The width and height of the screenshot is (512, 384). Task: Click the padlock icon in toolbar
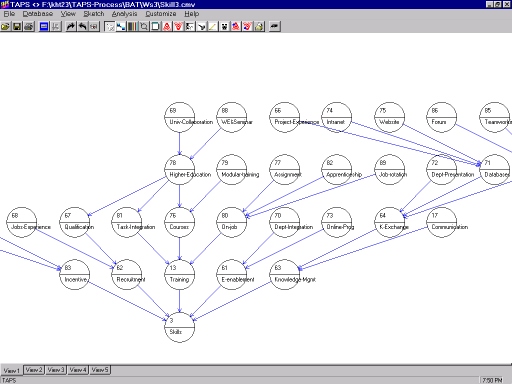point(259,26)
